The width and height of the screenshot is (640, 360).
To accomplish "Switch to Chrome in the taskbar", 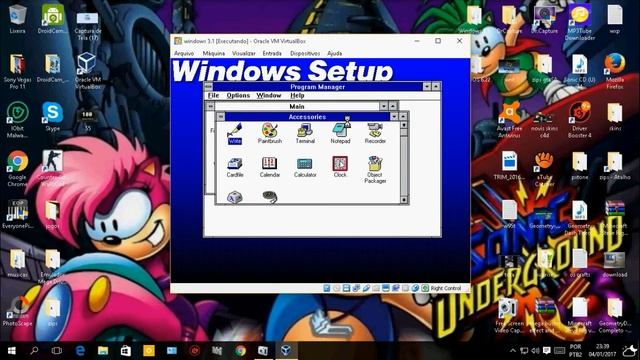I will 240,351.
